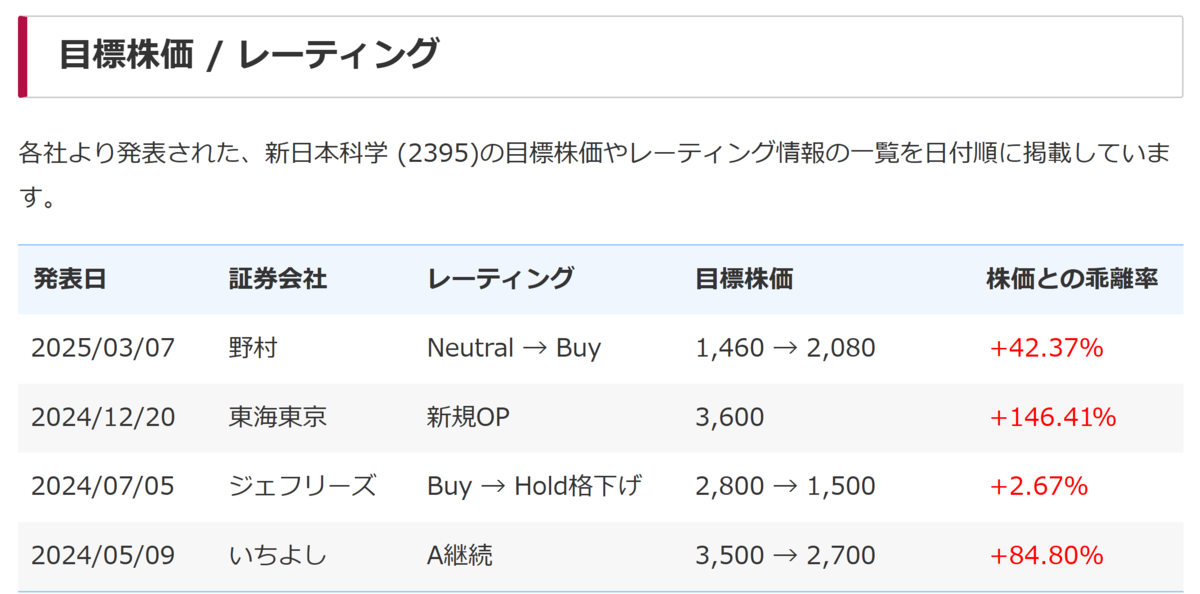Click the 目標株価 / レーティング heading
The image size is (1200, 594).
(248, 54)
